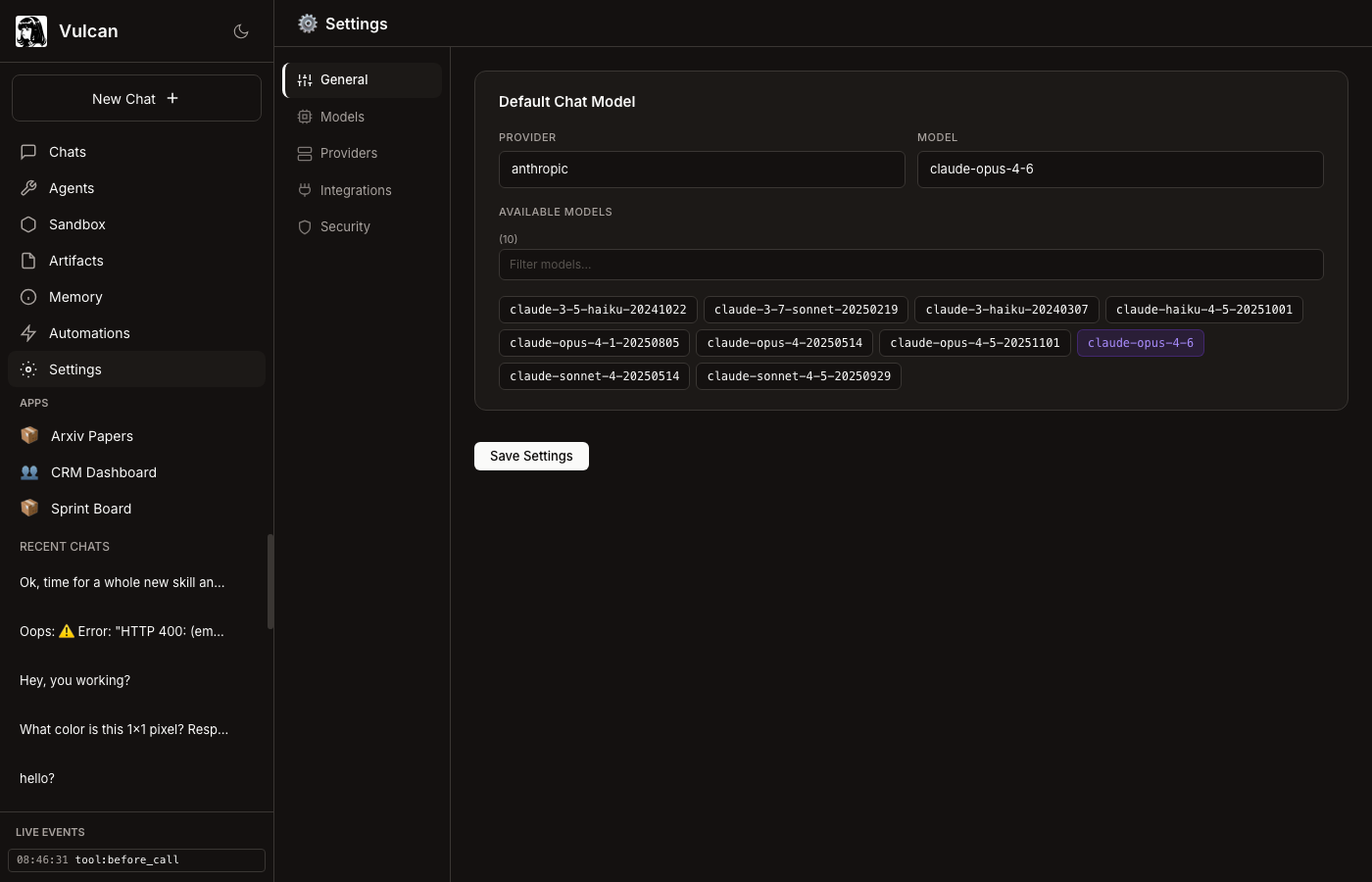Open the Model field showing claude-opus-4-6
The height and width of the screenshot is (882, 1372).
[1119, 170]
